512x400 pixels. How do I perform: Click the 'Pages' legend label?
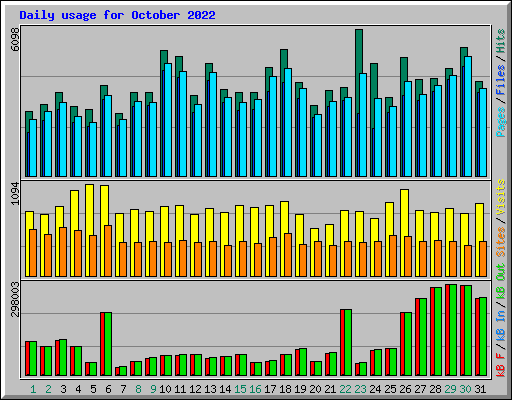[x=501, y=122]
